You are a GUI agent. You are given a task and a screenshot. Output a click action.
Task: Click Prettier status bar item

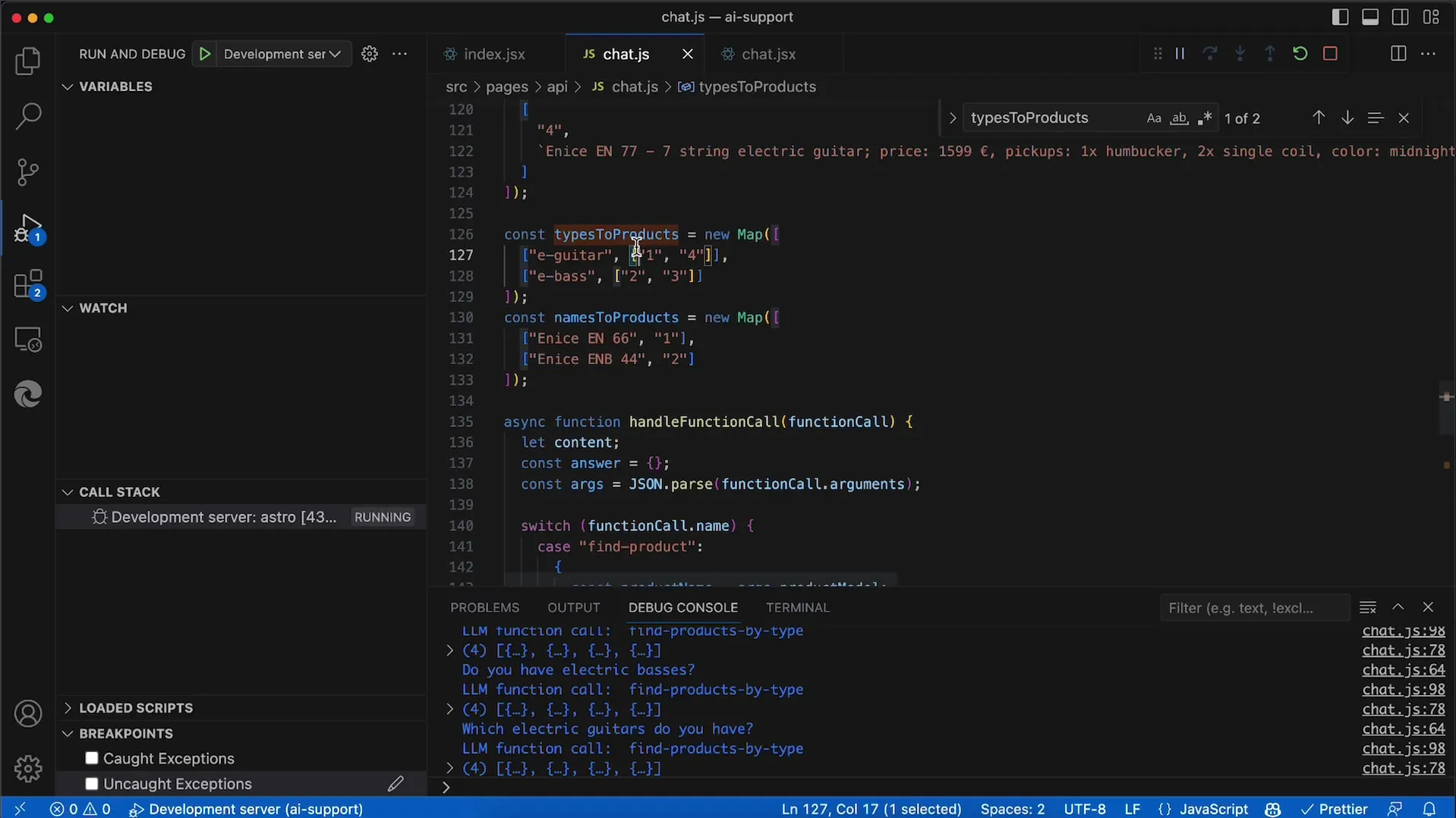pyautogui.click(x=1334, y=809)
